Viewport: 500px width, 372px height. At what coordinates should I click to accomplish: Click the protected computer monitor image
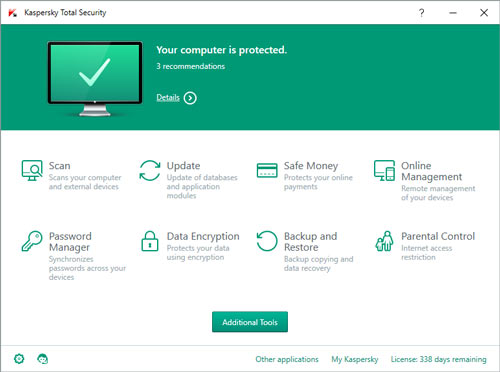point(95,79)
